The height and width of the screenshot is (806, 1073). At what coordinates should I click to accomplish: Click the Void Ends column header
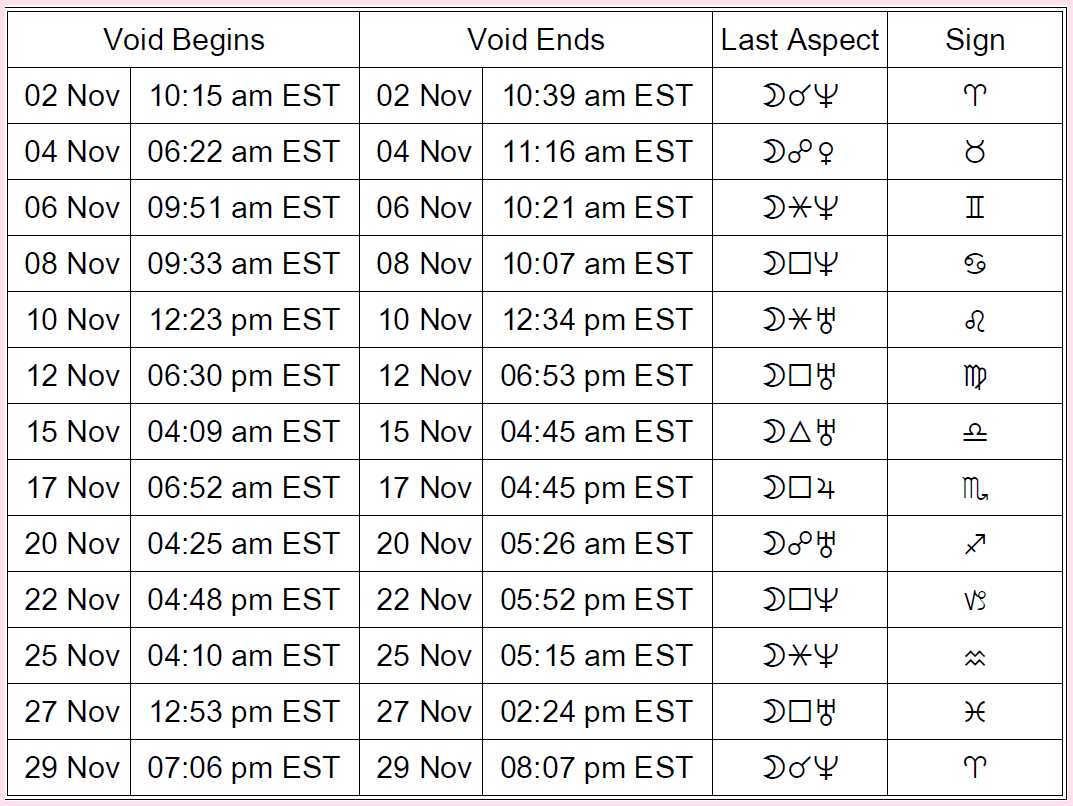point(536,40)
